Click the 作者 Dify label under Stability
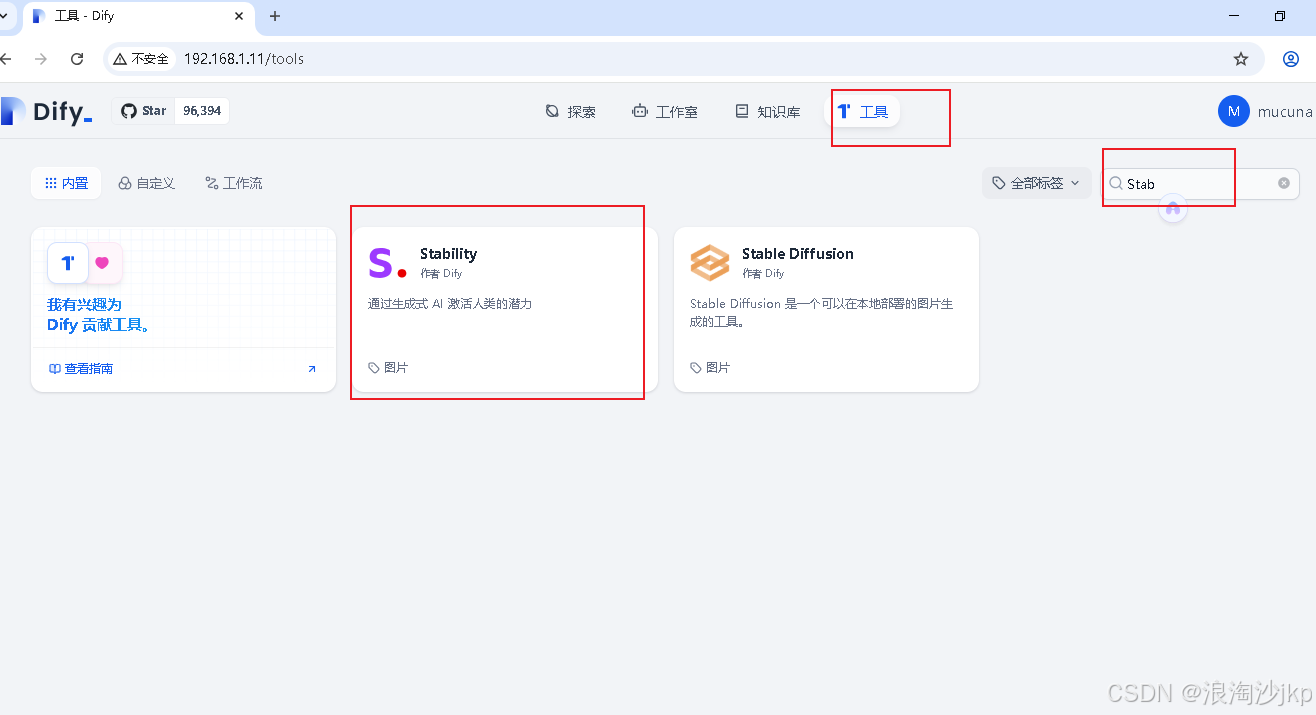Image resolution: width=1316 pixels, height=715 pixels. (441, 273)
